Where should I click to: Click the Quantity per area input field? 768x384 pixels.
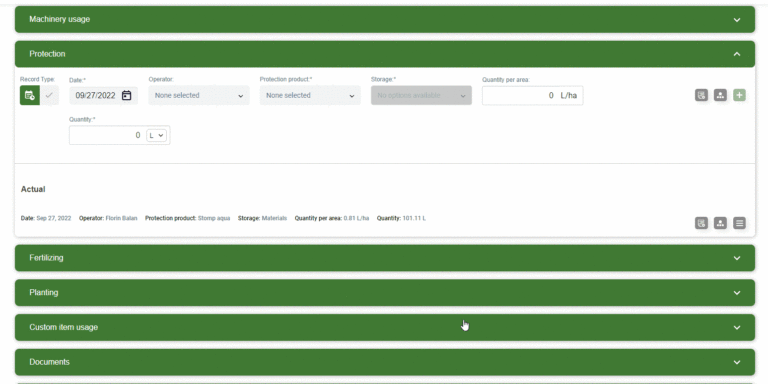532,96
